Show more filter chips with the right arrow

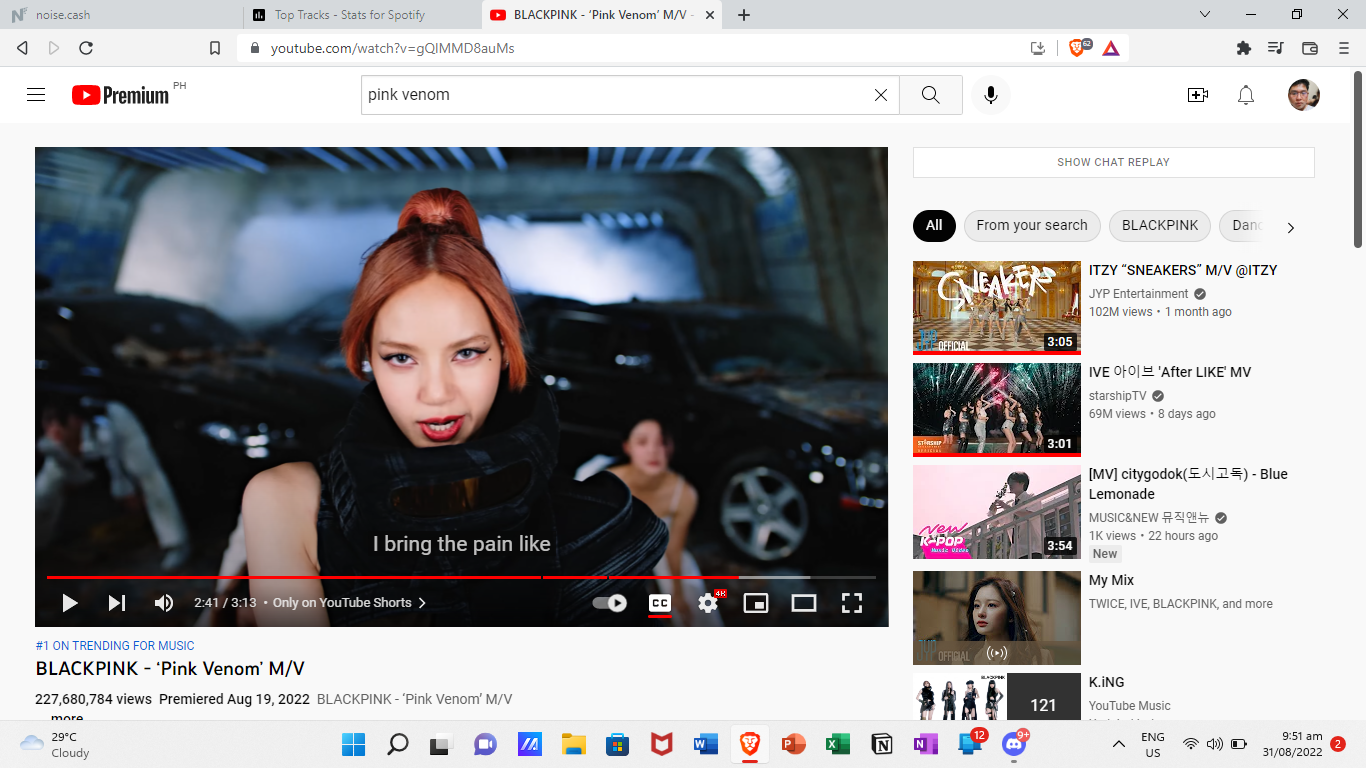point(1290,228)
